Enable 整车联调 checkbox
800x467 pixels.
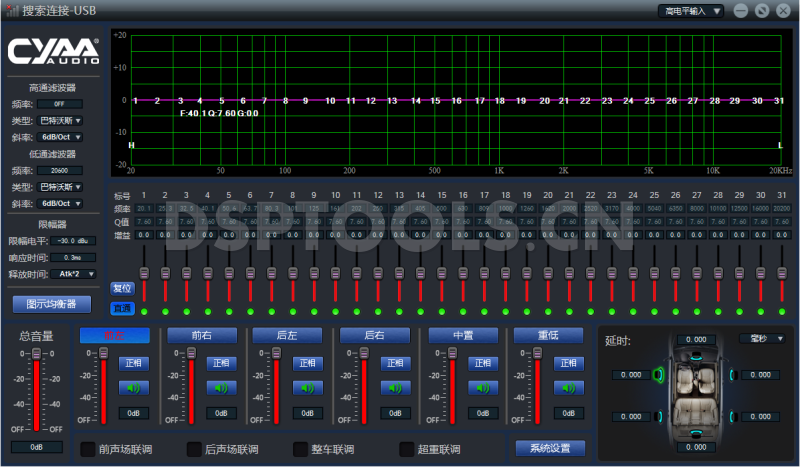point(301,449)
